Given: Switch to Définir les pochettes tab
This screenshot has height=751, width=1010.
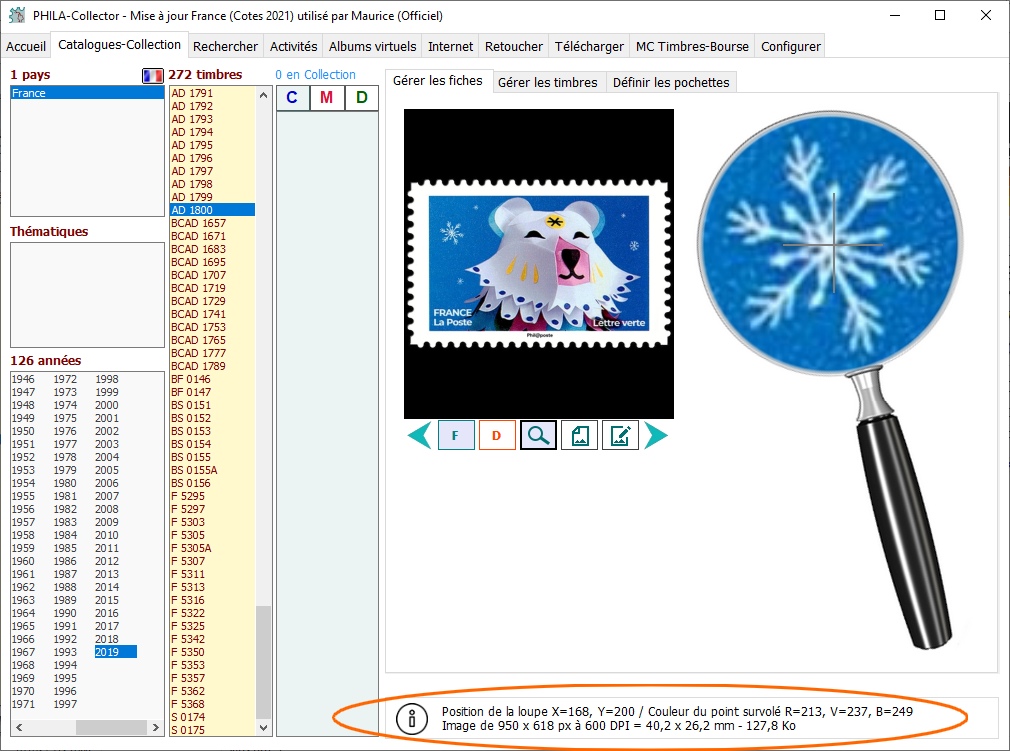Looking at the screenshot, I should pyautogui.click(x=671, y=82).
